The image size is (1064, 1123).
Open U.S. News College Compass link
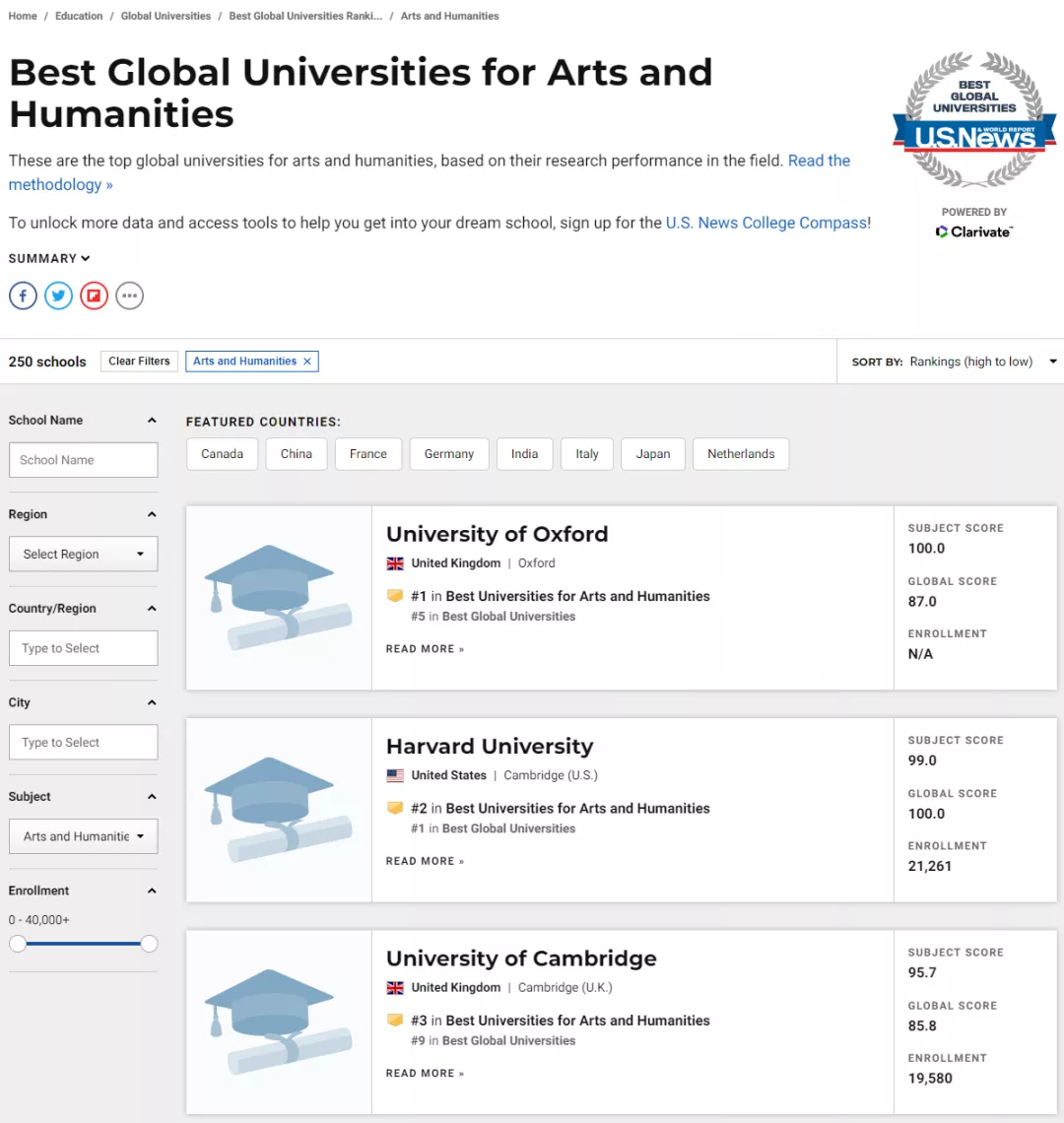[766, 223]
